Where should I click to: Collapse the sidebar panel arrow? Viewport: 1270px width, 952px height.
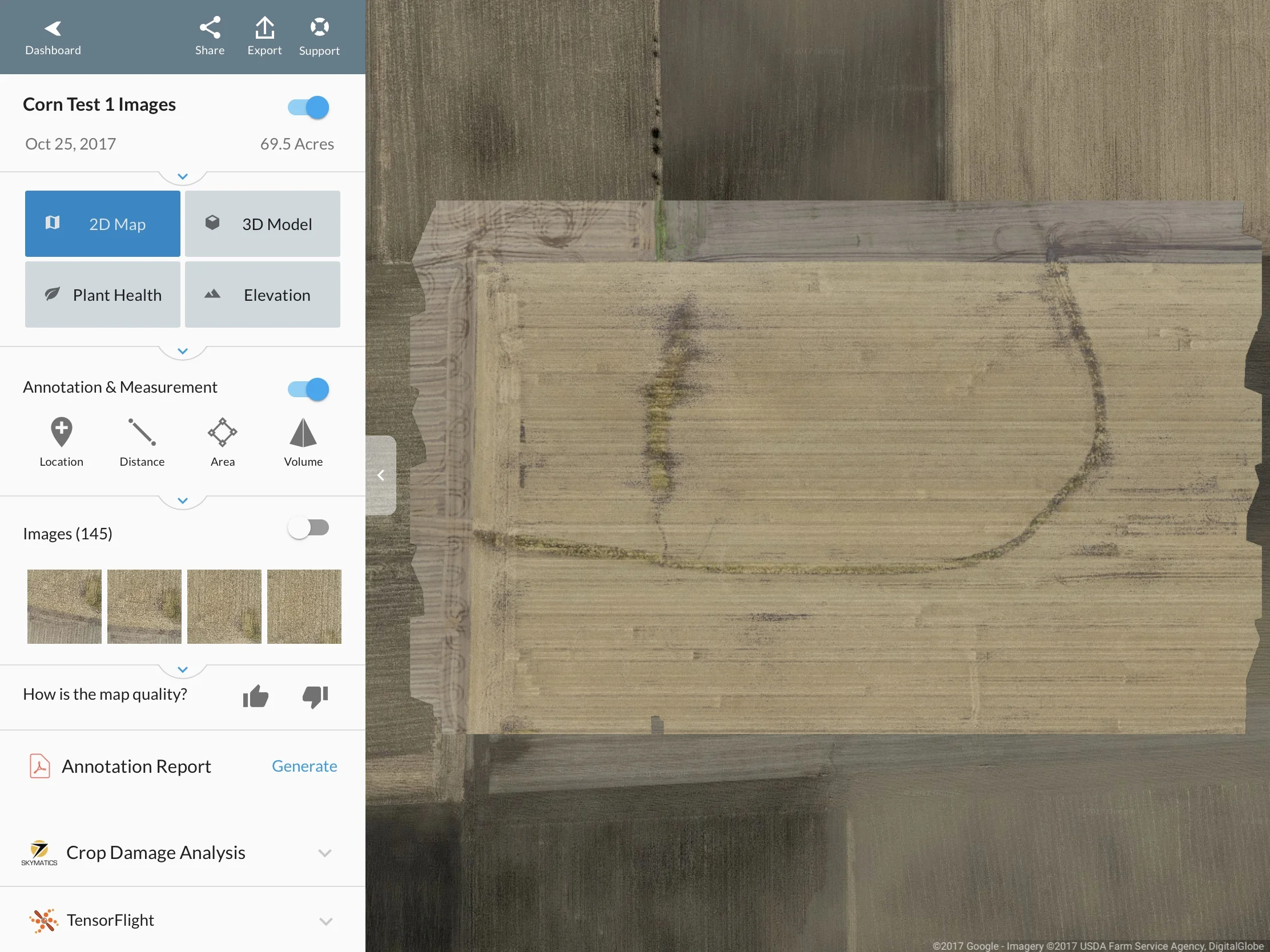click(x=381, y=475)
